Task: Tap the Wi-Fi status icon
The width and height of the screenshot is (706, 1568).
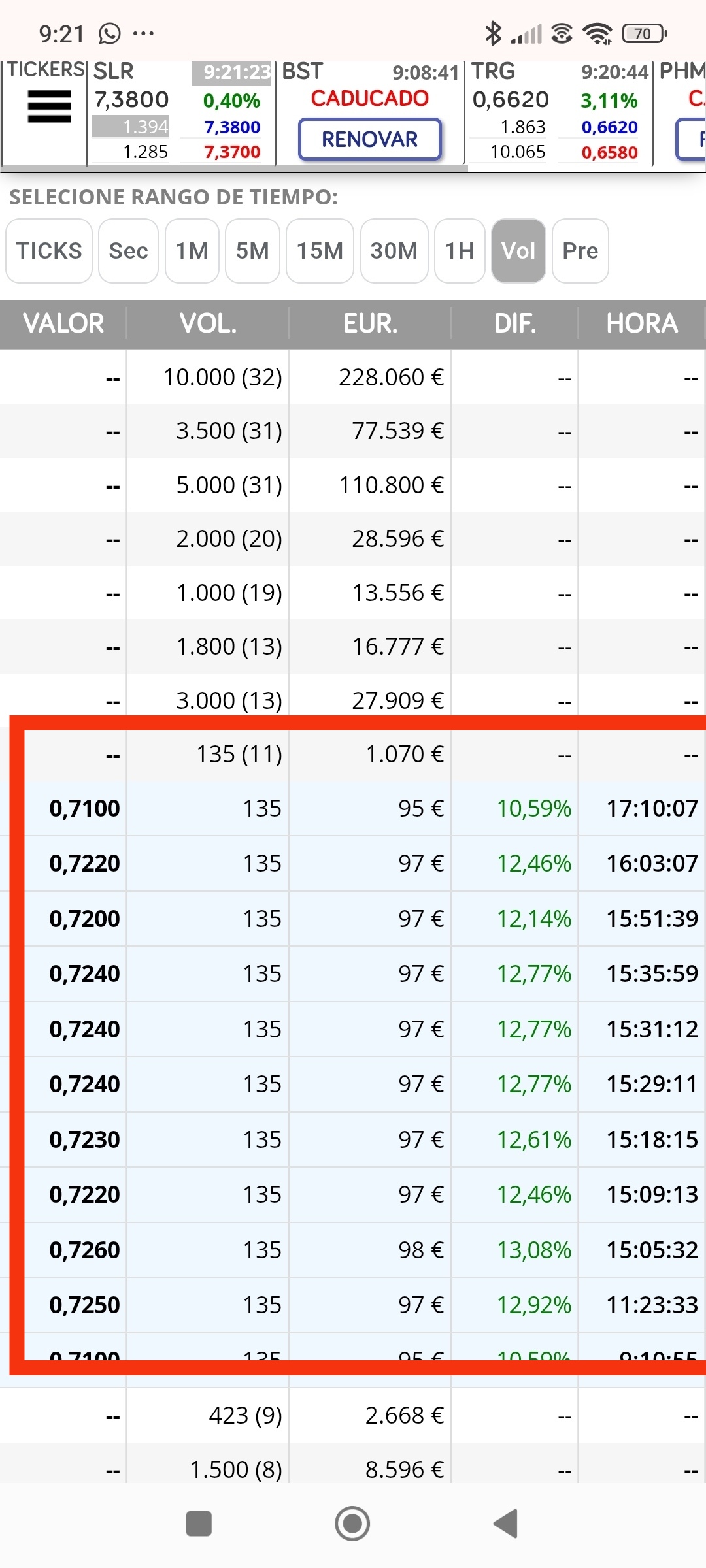Action: (597, 33)
